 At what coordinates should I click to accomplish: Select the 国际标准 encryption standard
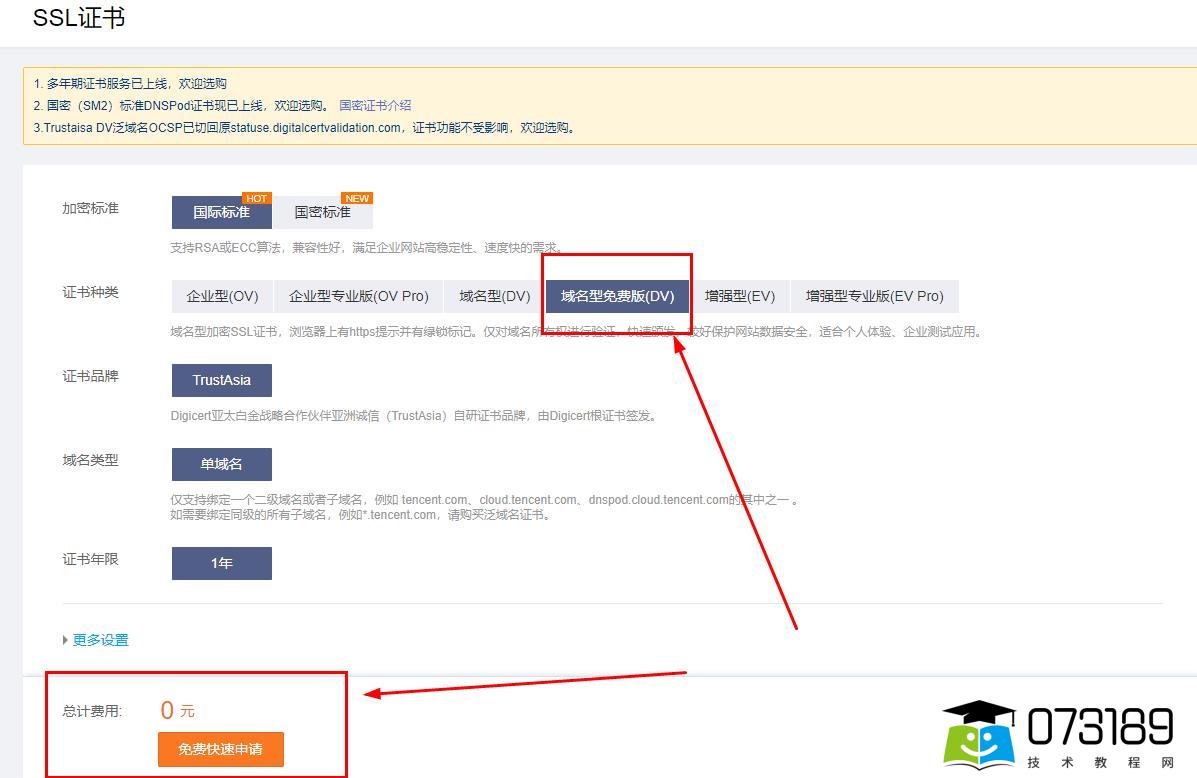pyautogui.click(x=221, y=212)
